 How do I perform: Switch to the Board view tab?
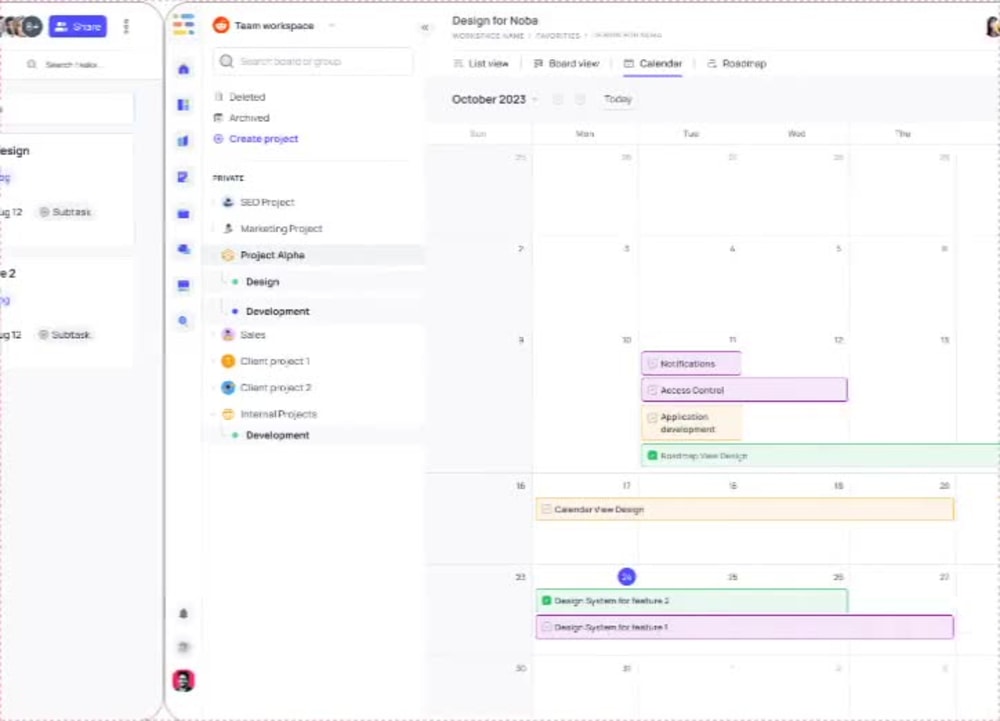tap(566, 63)
